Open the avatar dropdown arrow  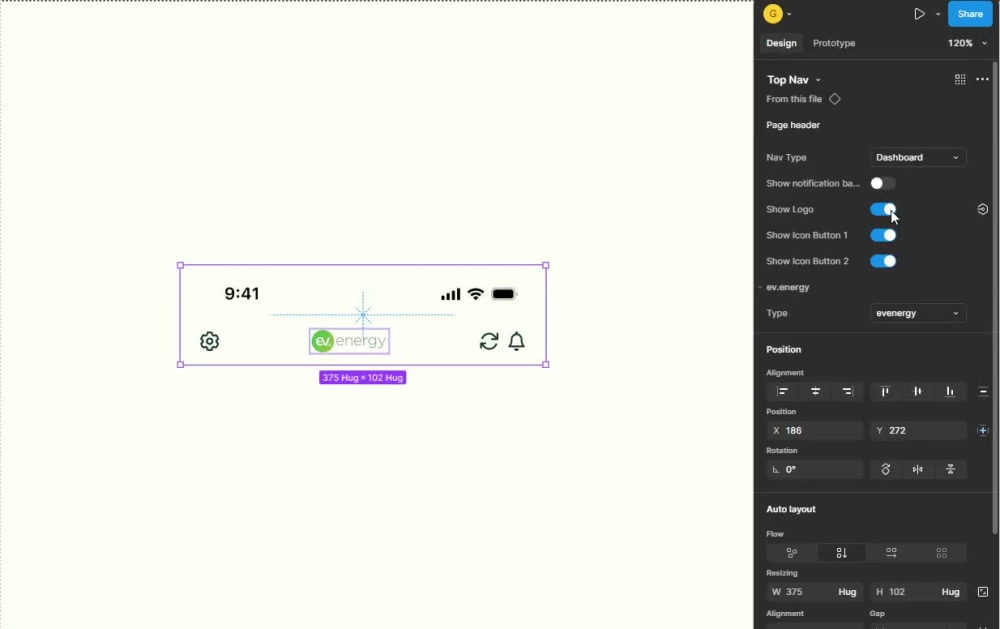point(790,14)
